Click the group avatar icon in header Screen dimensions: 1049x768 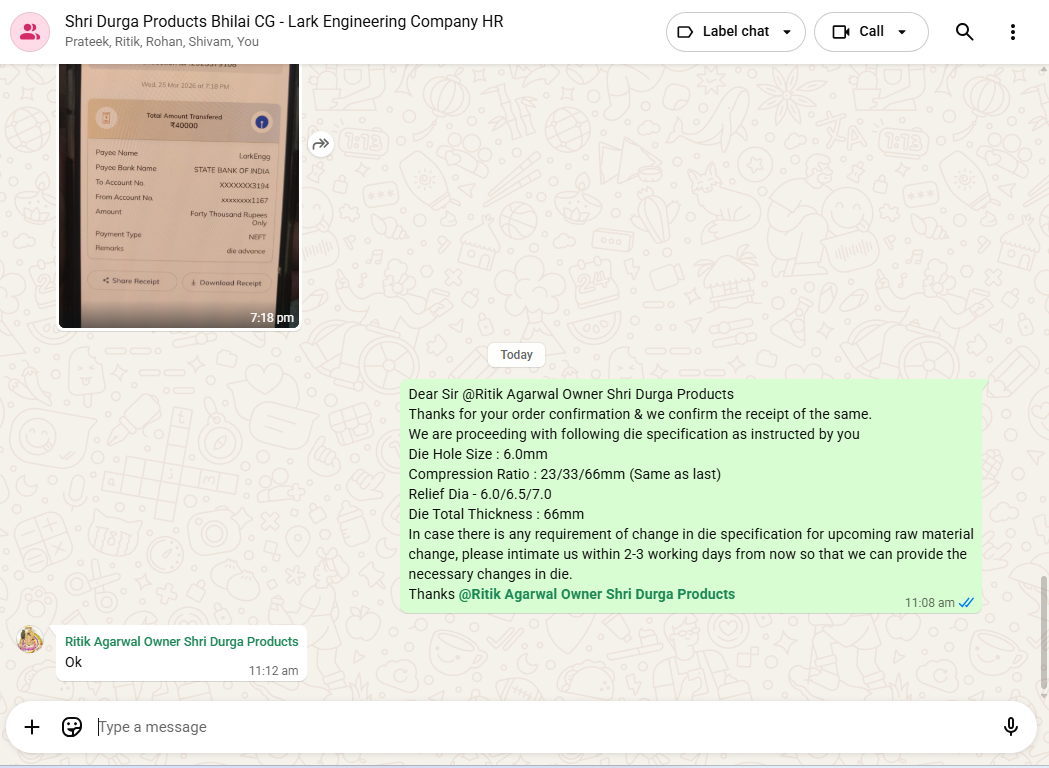(x=30, y=32)
